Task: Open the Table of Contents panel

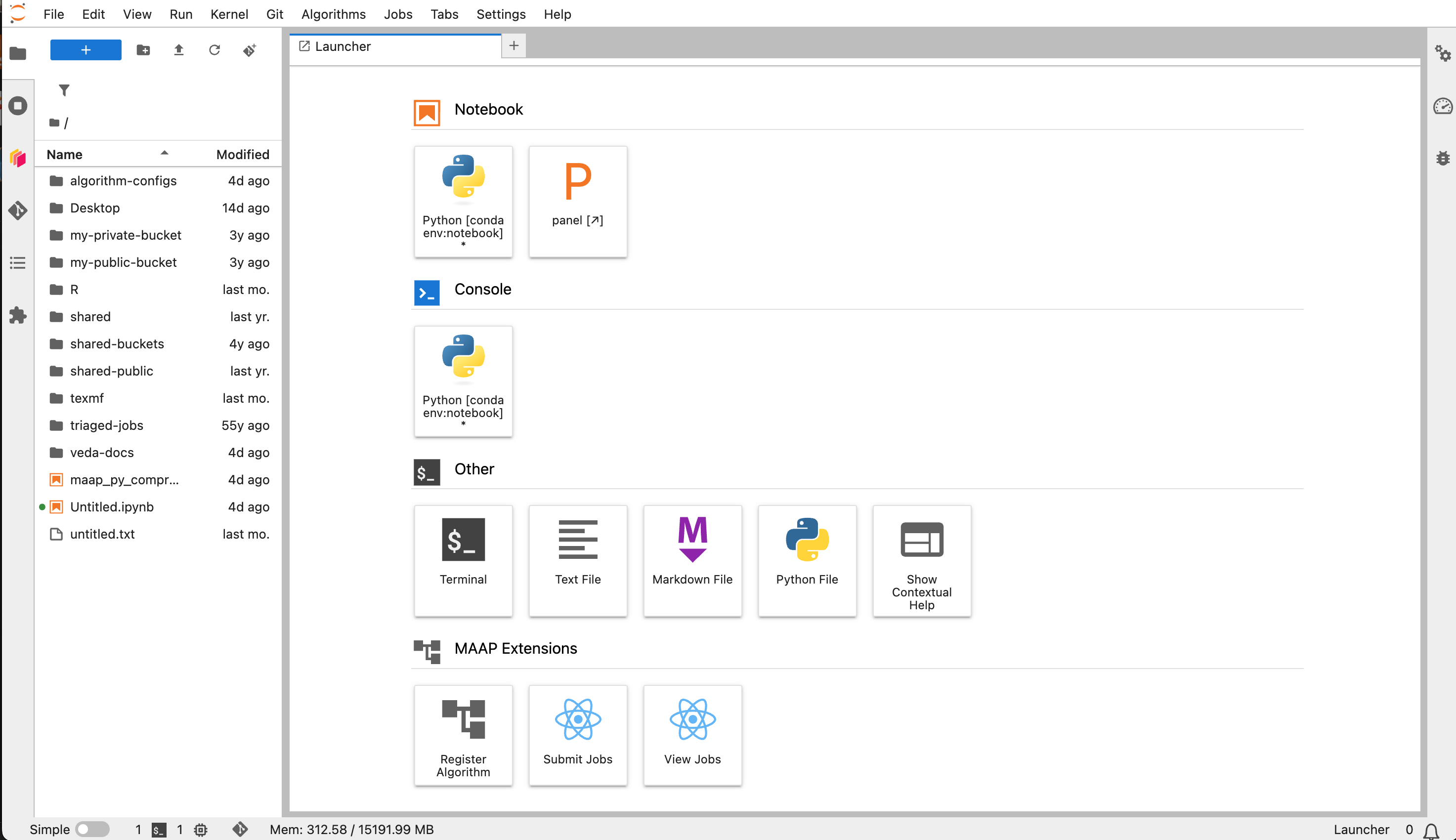Action: click(18, 263)
